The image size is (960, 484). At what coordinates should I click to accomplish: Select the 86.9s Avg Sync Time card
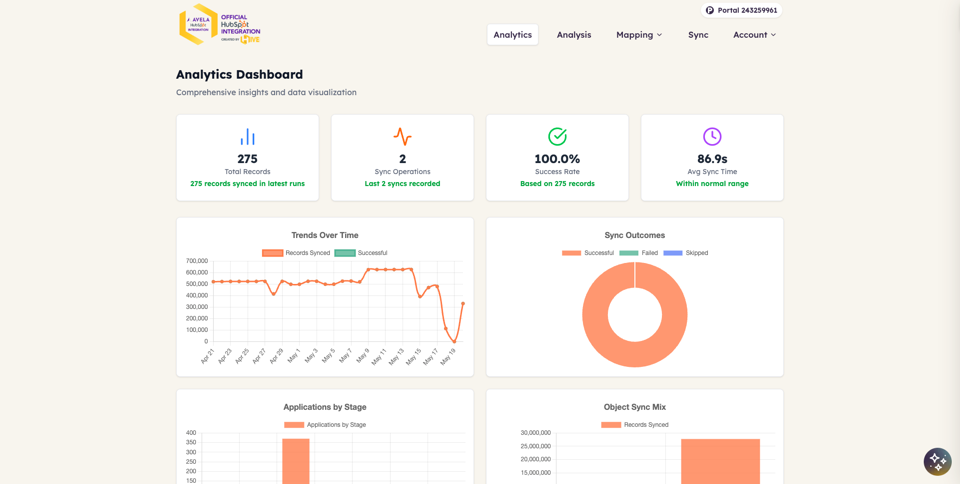(712, 157)
